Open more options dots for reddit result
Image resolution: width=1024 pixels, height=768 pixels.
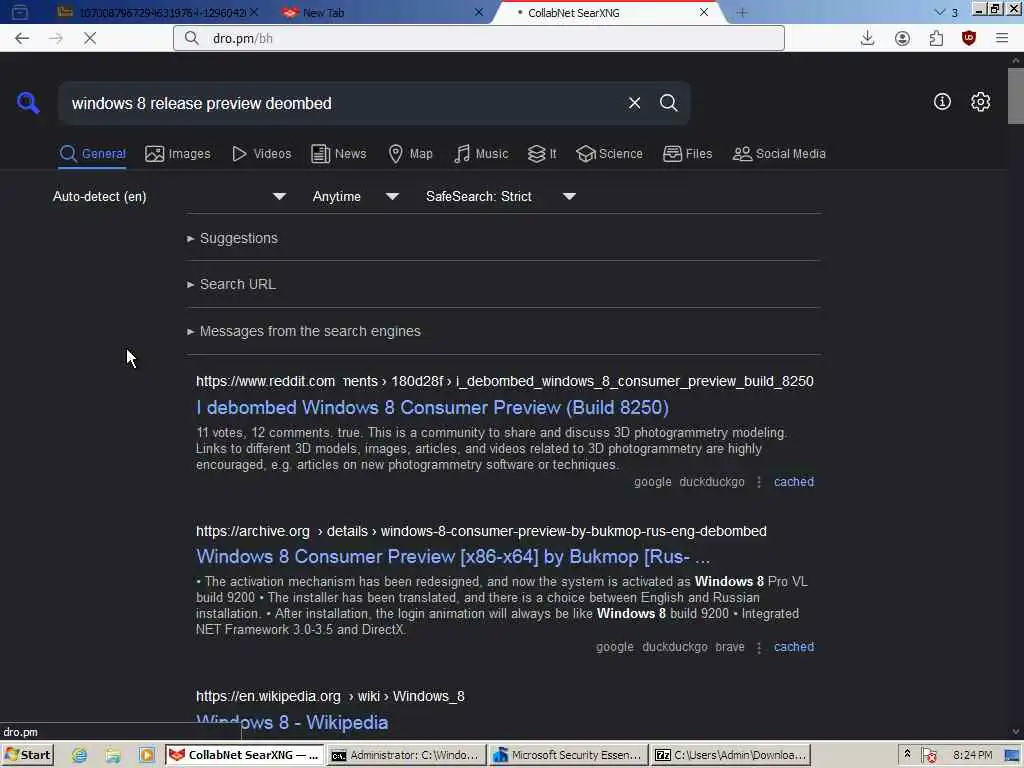(759, 482)
